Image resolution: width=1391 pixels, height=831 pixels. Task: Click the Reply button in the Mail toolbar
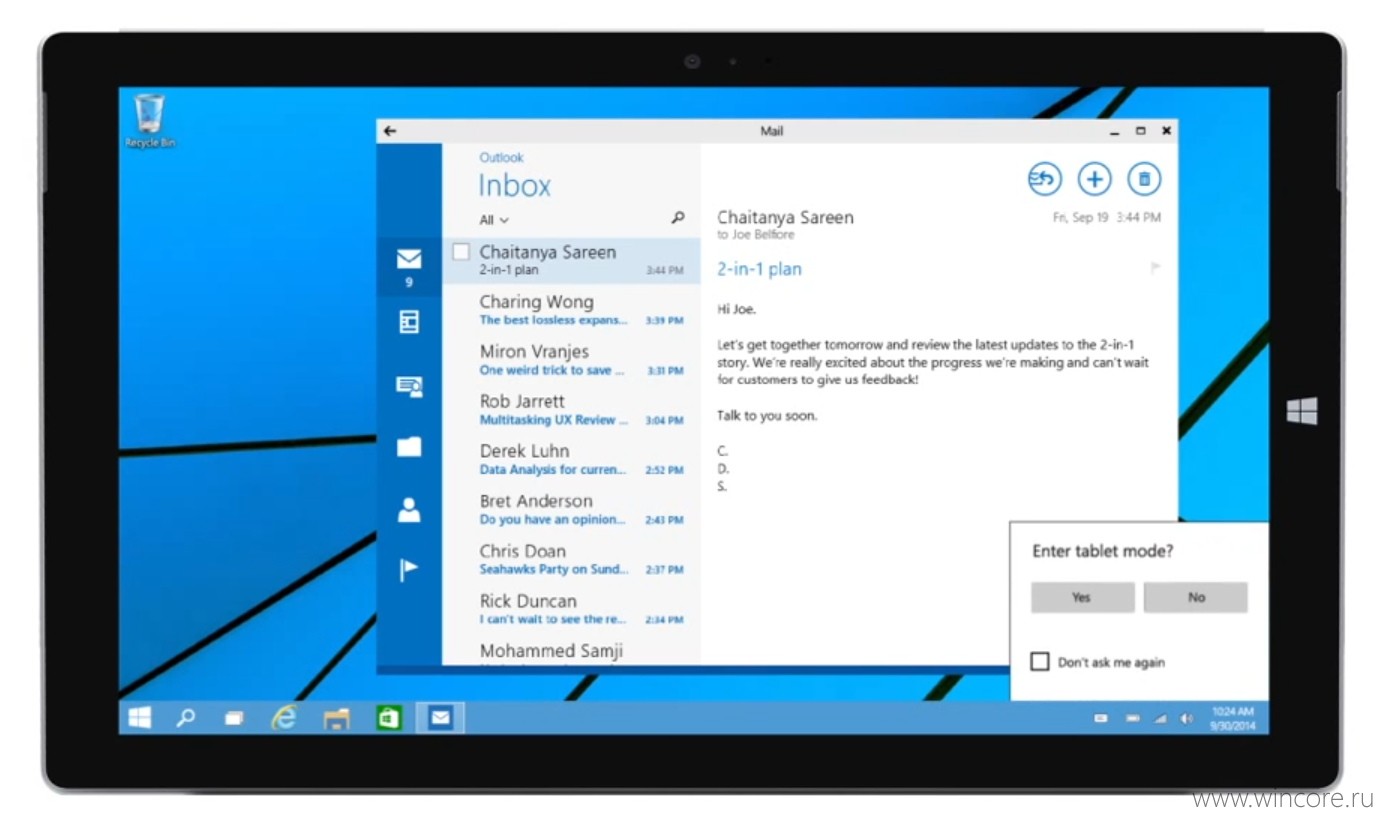[1045, 179]
